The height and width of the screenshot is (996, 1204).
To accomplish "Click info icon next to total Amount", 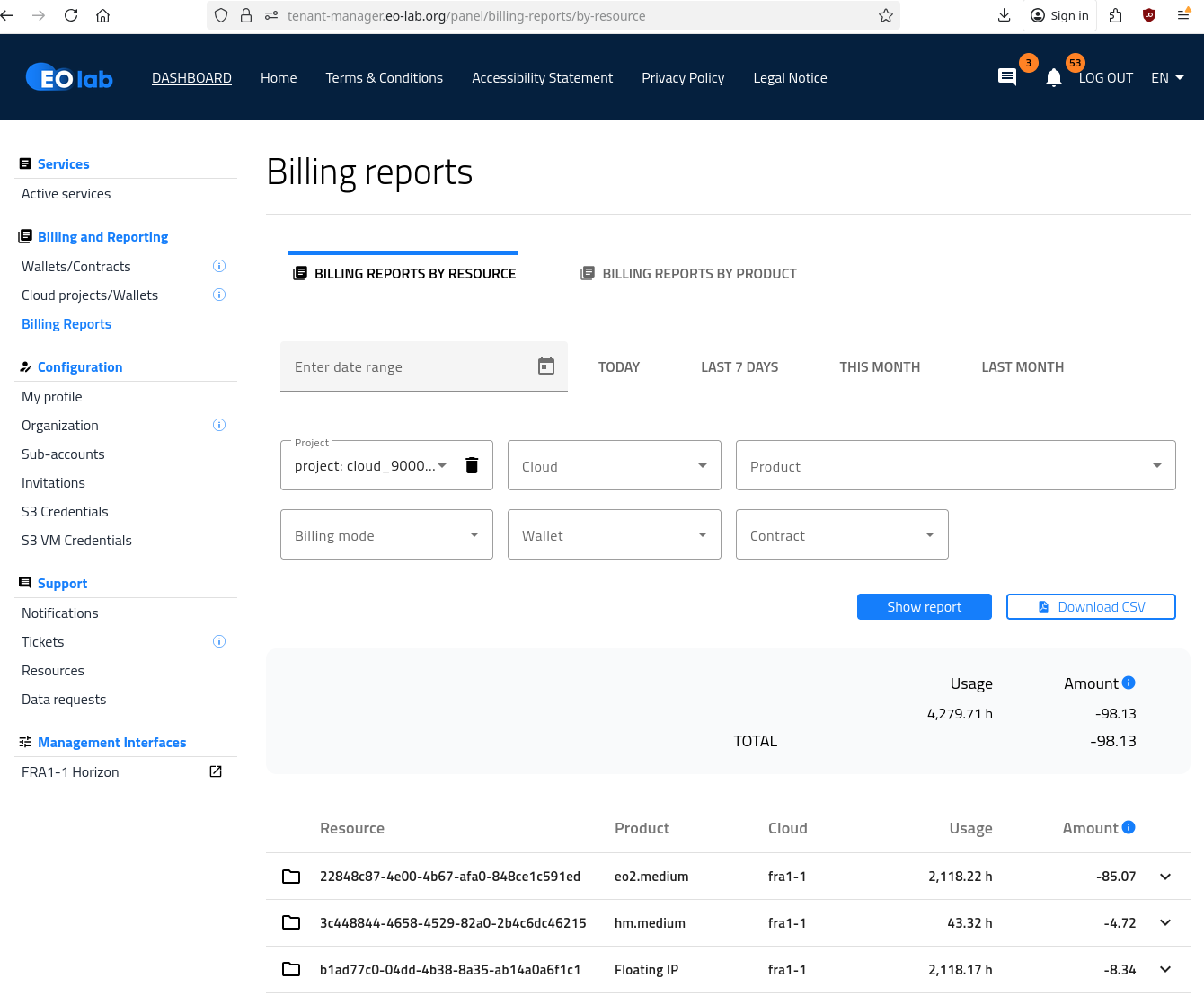I will point(1129,683).
